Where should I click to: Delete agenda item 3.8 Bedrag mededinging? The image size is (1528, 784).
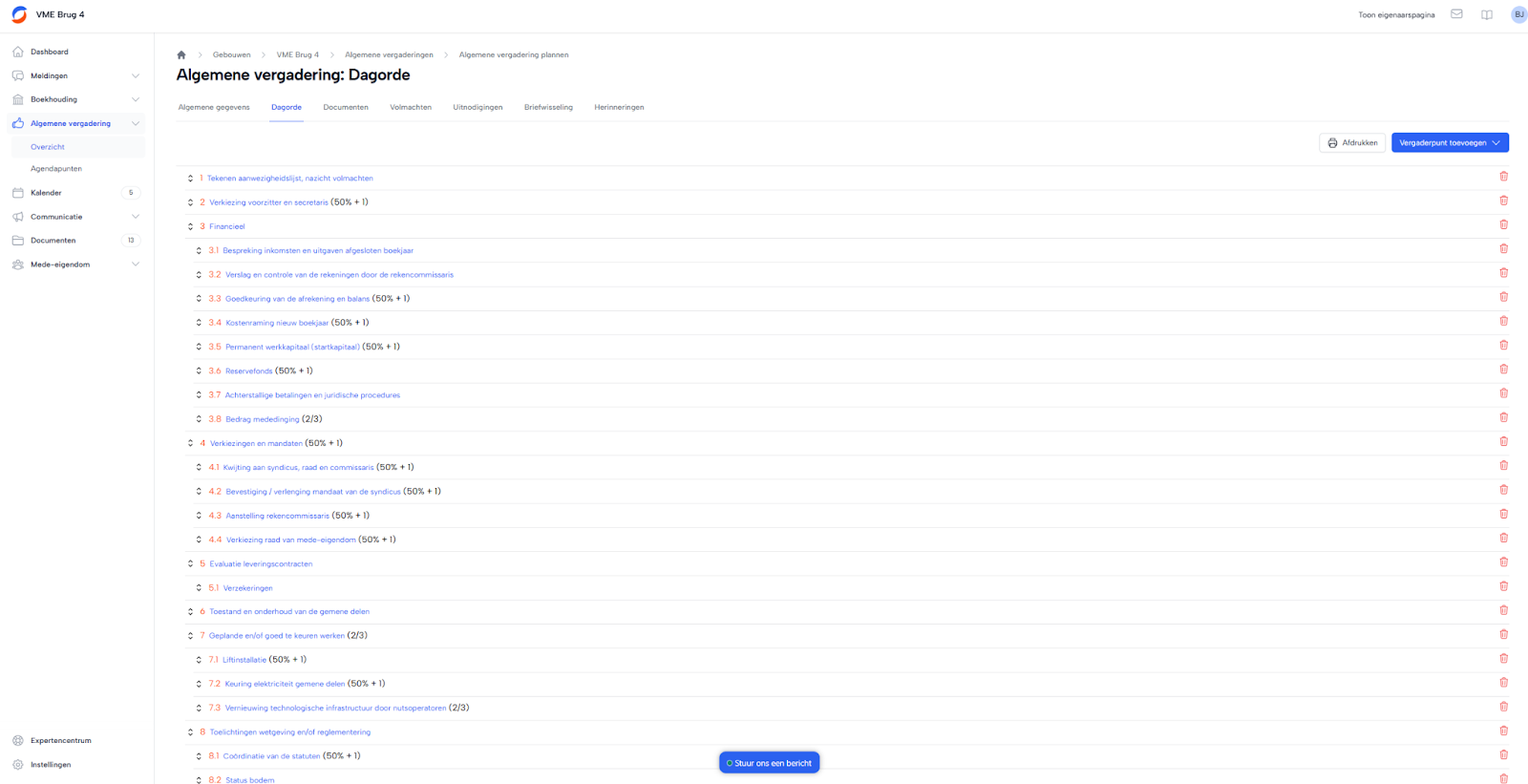click(1503, 417)
